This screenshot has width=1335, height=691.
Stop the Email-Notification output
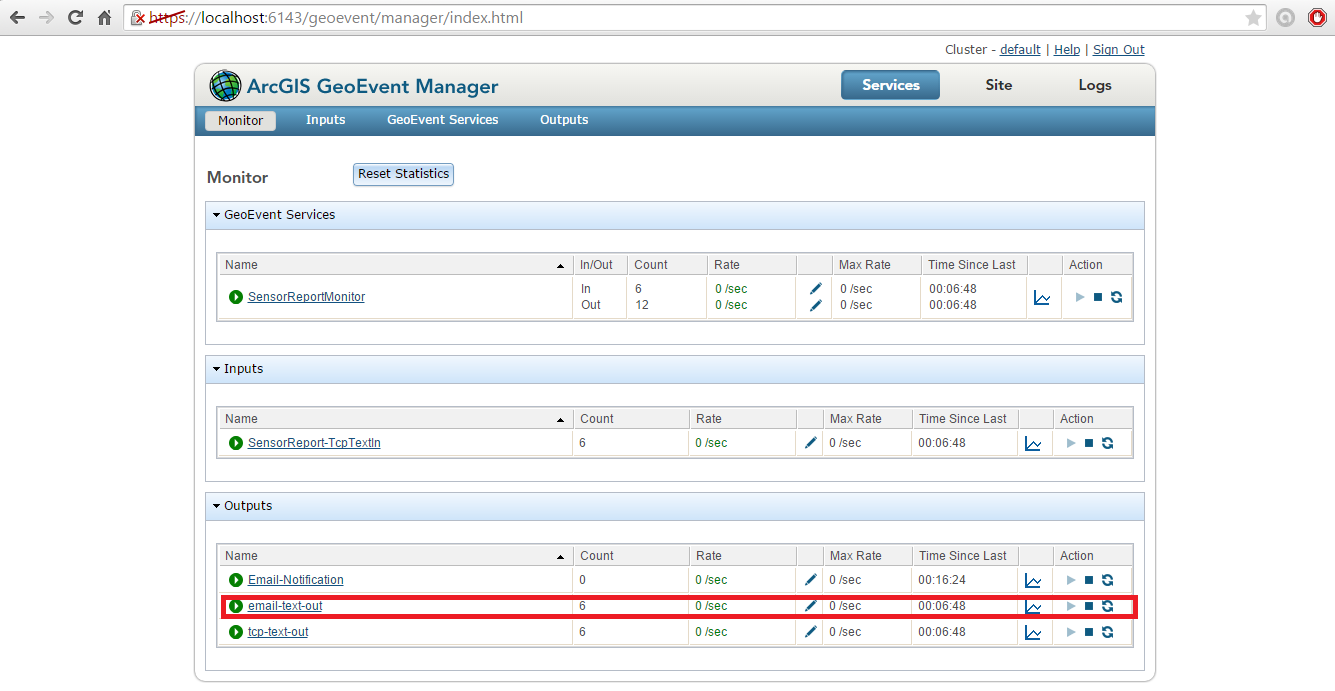[1089, 580]
